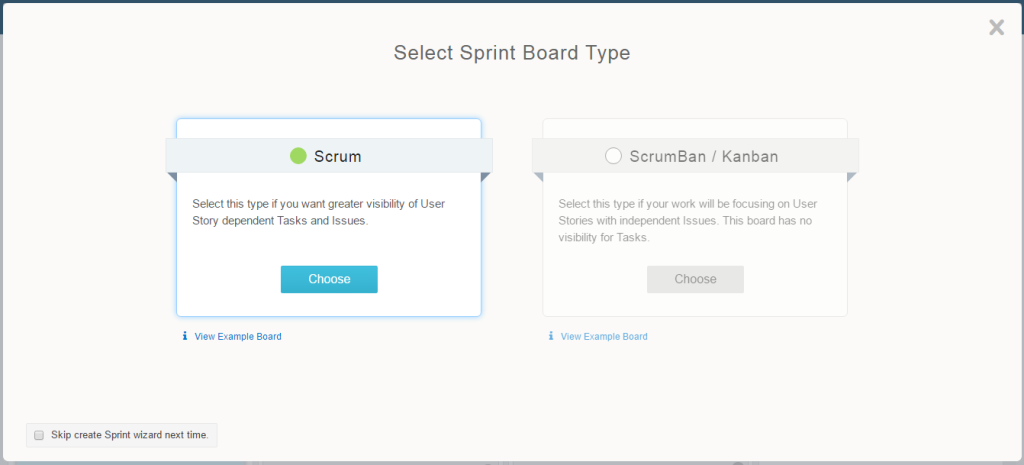
Task: Click the Scrum description about dependent Tasks
Action: (x=318, y=212)
